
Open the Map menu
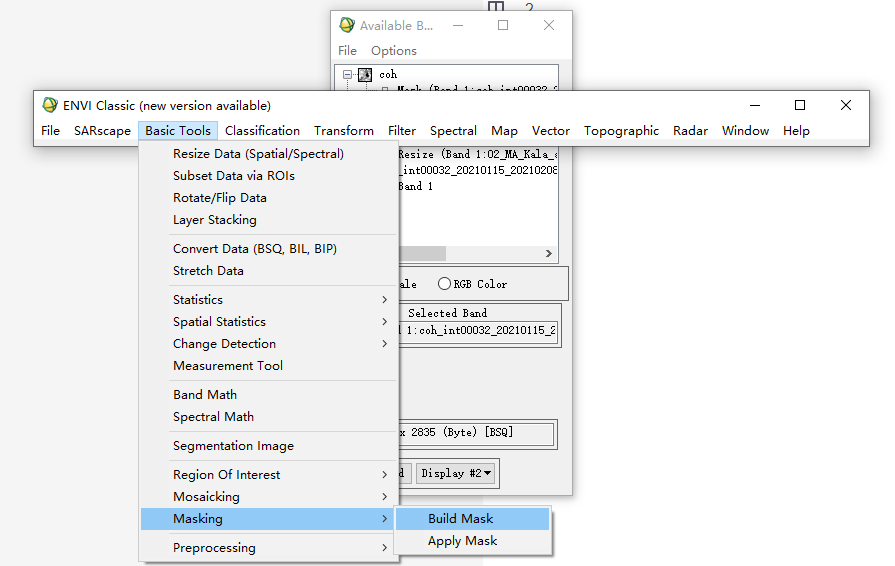point(504,131)
